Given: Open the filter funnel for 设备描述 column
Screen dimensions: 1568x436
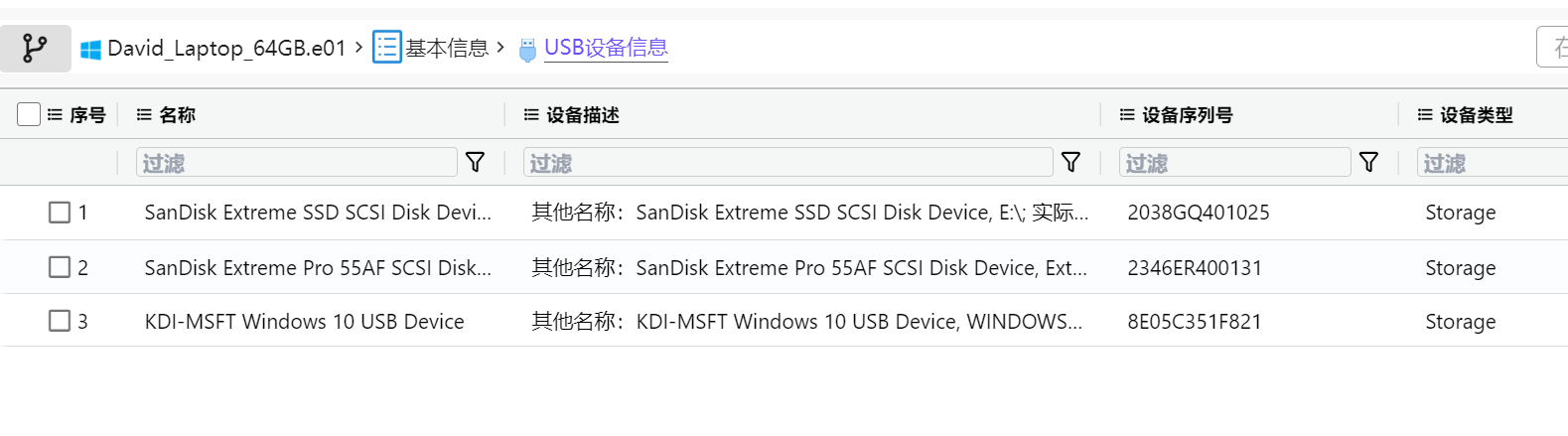Looking at the screenshot, I should point(1071,162).
